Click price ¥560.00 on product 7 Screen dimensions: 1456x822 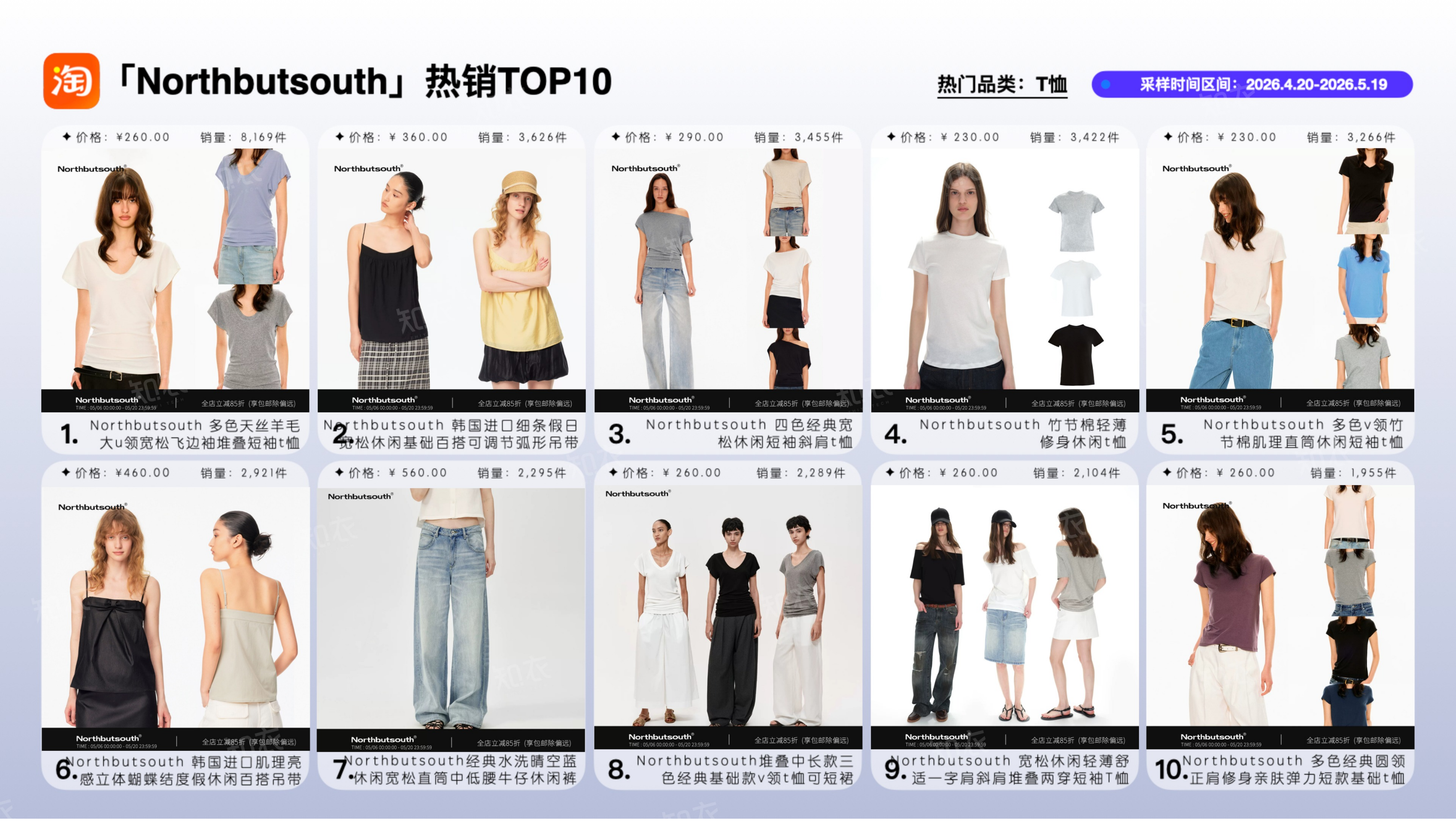(x=398, y=473)
